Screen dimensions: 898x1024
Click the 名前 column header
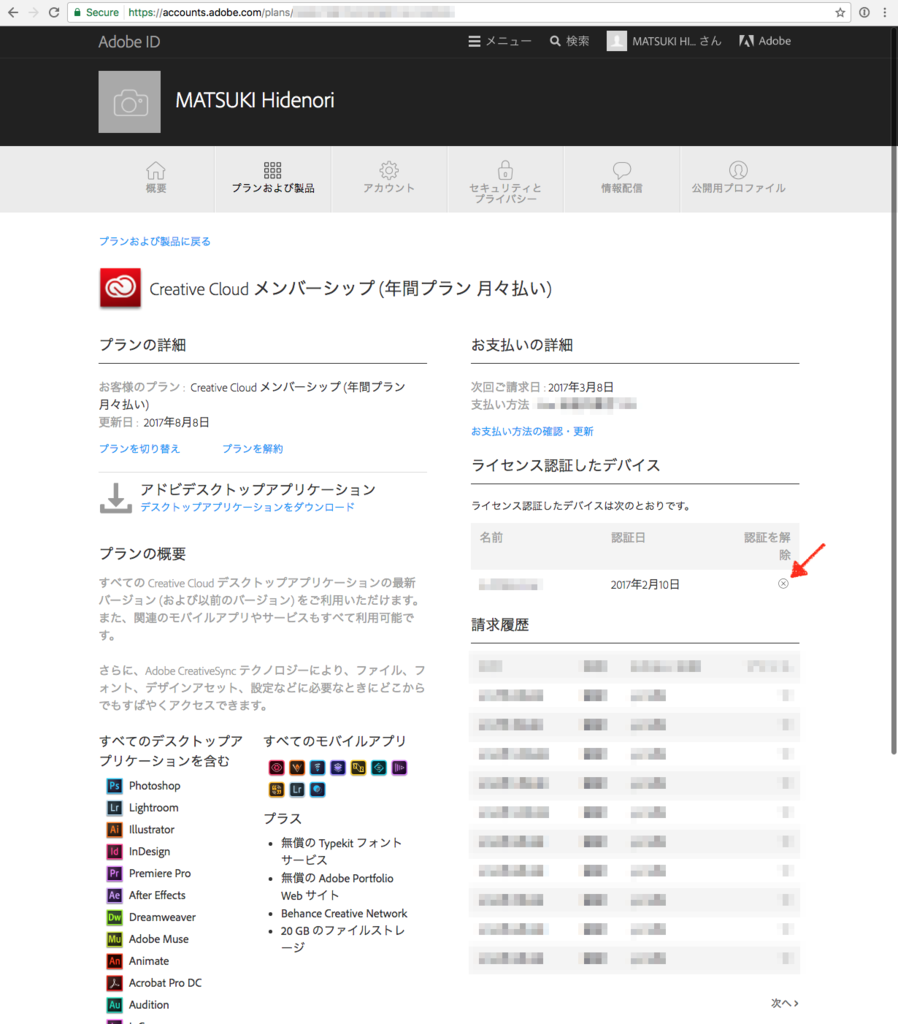[x=491, y=537]
